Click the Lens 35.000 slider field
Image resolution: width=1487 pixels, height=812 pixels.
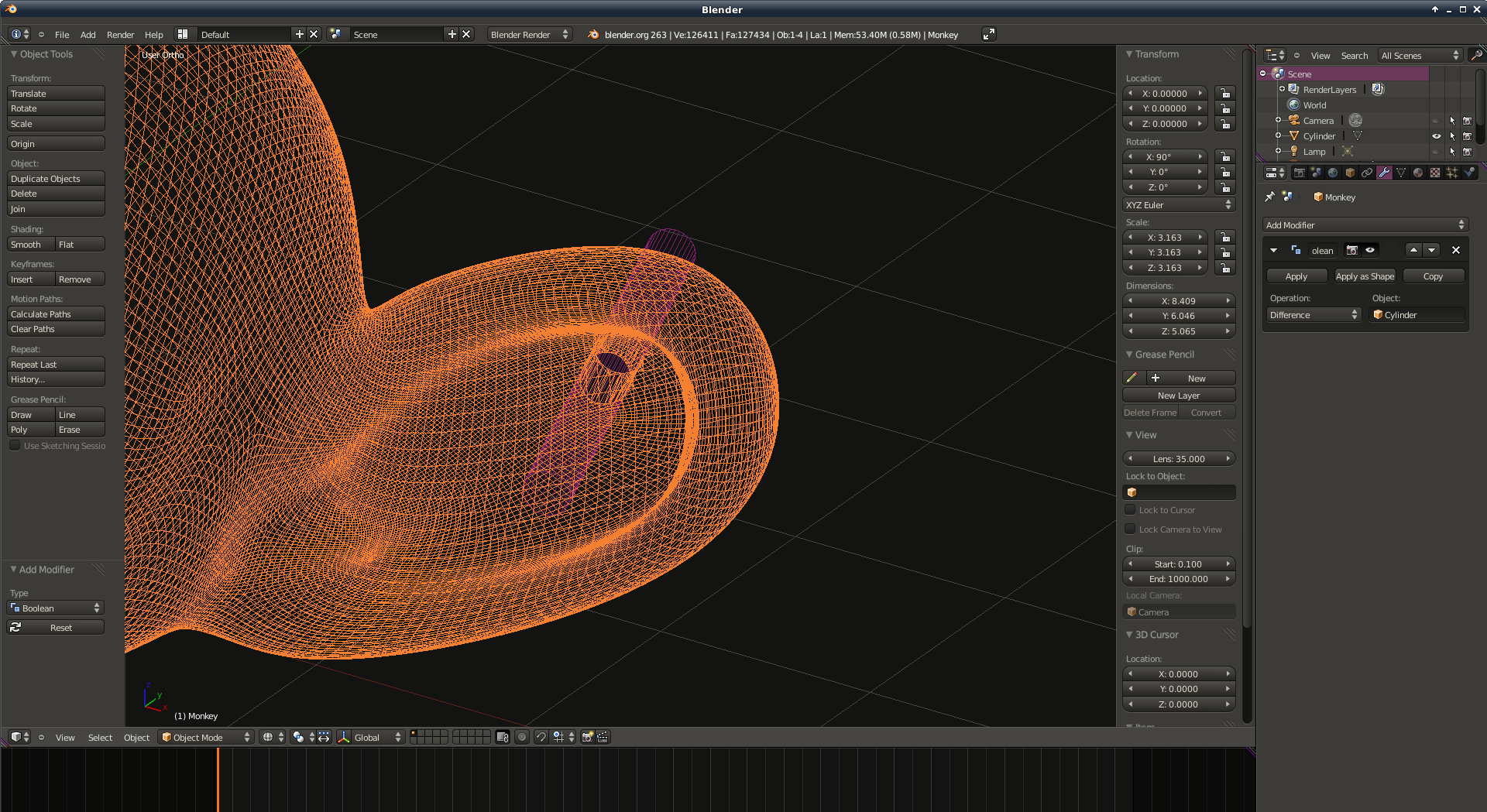click(1178, 459)
